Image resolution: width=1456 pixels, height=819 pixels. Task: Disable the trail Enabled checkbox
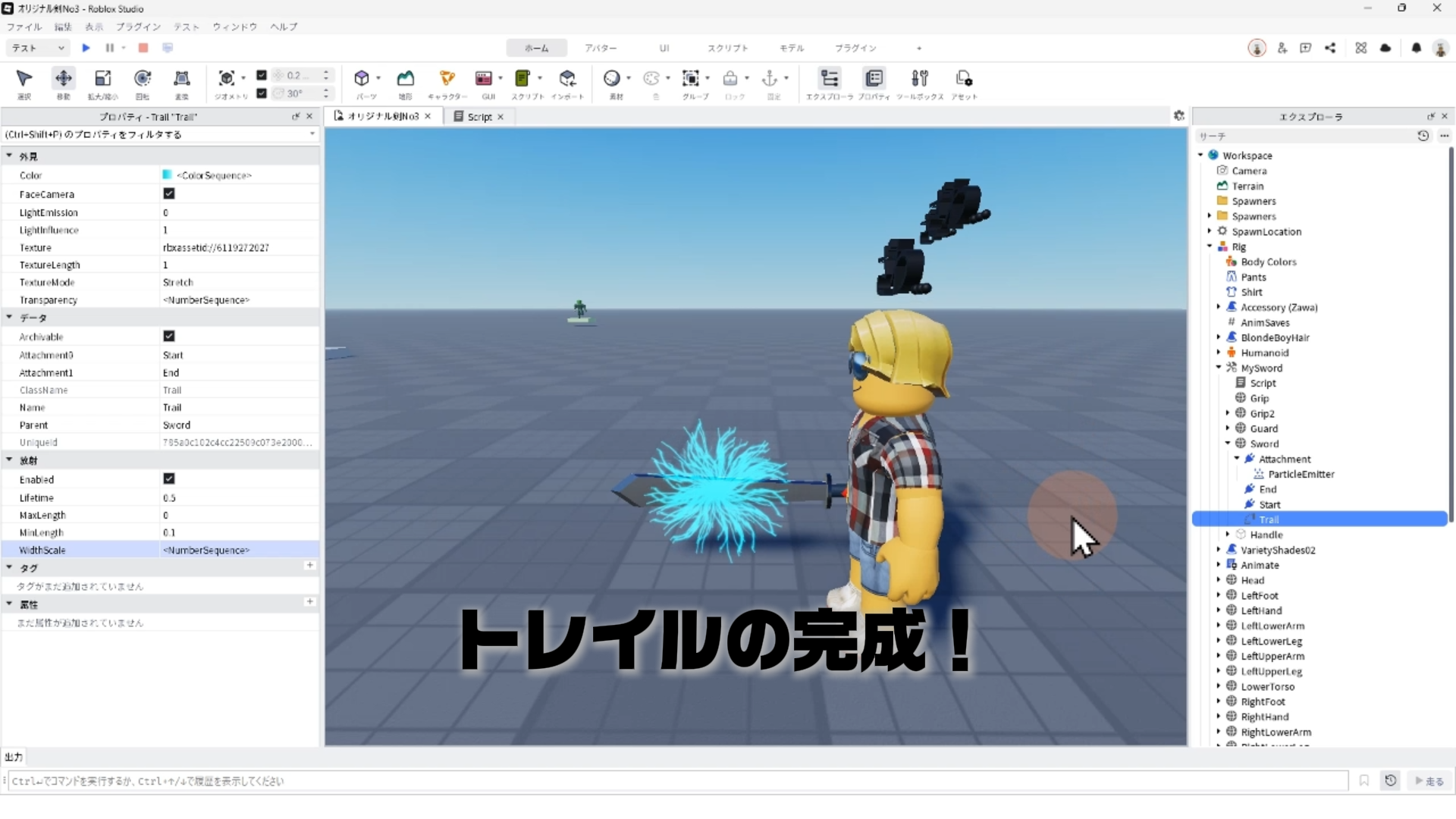(169, 479)
